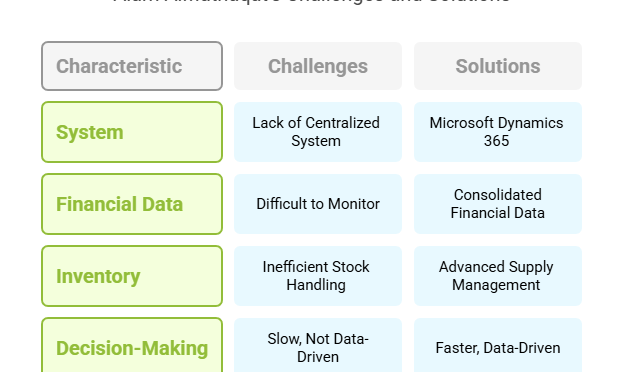
Task: Select the Financial Data row label
Action: pos(132,204)
